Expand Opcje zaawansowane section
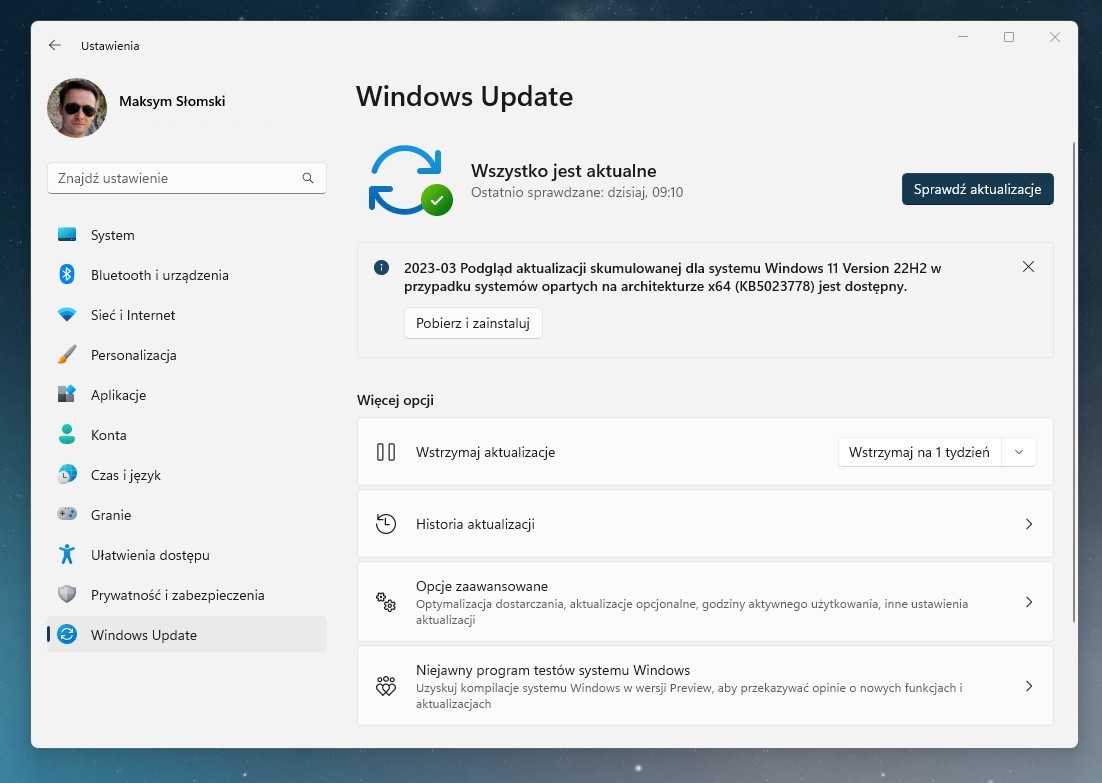The image size is (1102, 783). coord(705,601)
